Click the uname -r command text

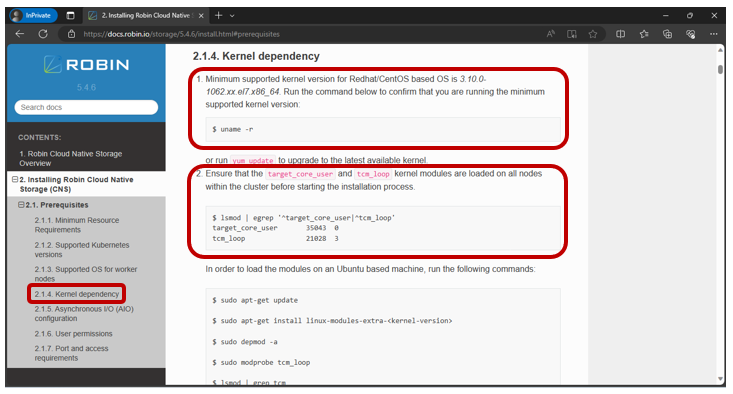tap(232, 129)
